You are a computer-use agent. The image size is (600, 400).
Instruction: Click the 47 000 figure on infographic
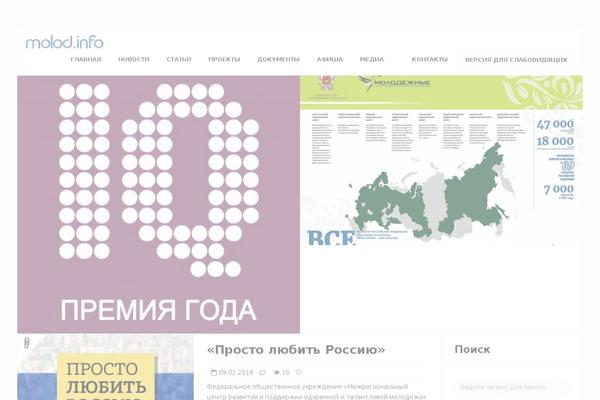coord(555,124)
